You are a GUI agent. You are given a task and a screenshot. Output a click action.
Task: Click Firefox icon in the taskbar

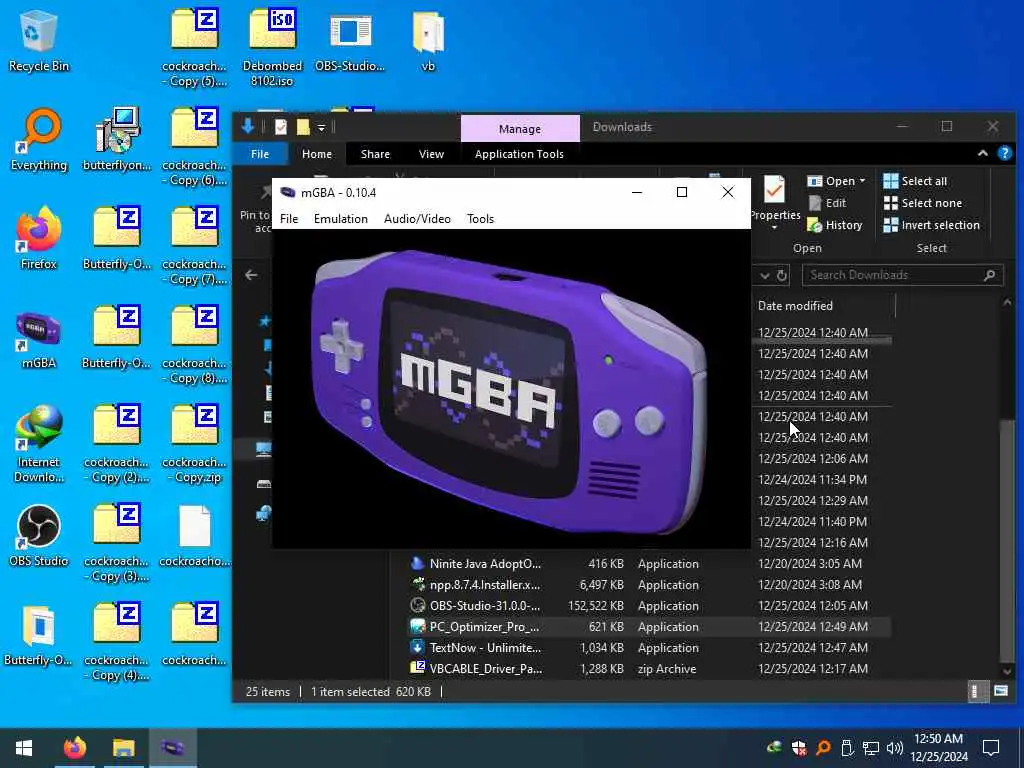[74, 748]
